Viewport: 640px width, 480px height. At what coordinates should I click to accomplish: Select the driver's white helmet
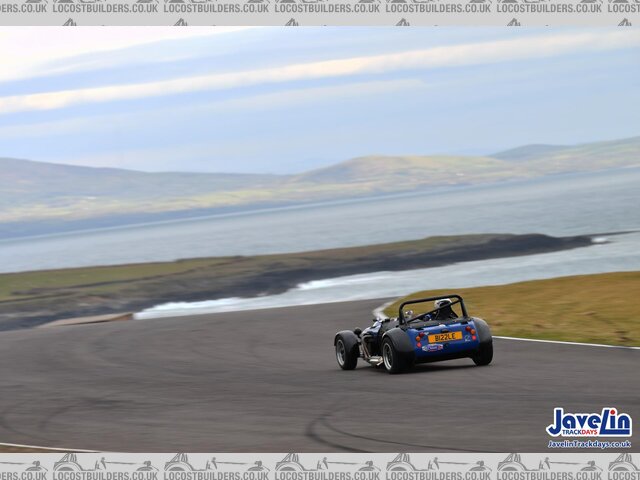[442, 305]
